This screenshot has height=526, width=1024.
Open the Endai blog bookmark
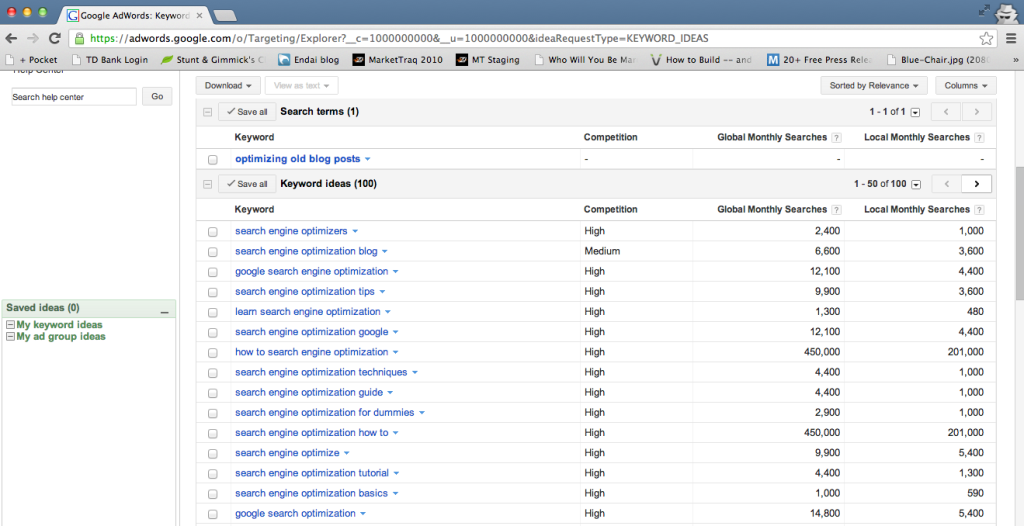click(309, 59)
